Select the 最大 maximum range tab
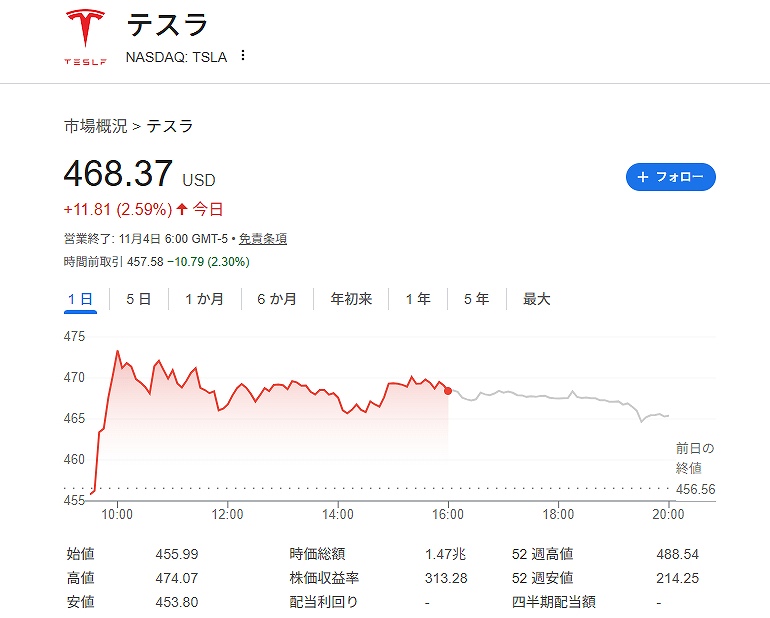Screen dimensions: 770x618 click(537, 299)
